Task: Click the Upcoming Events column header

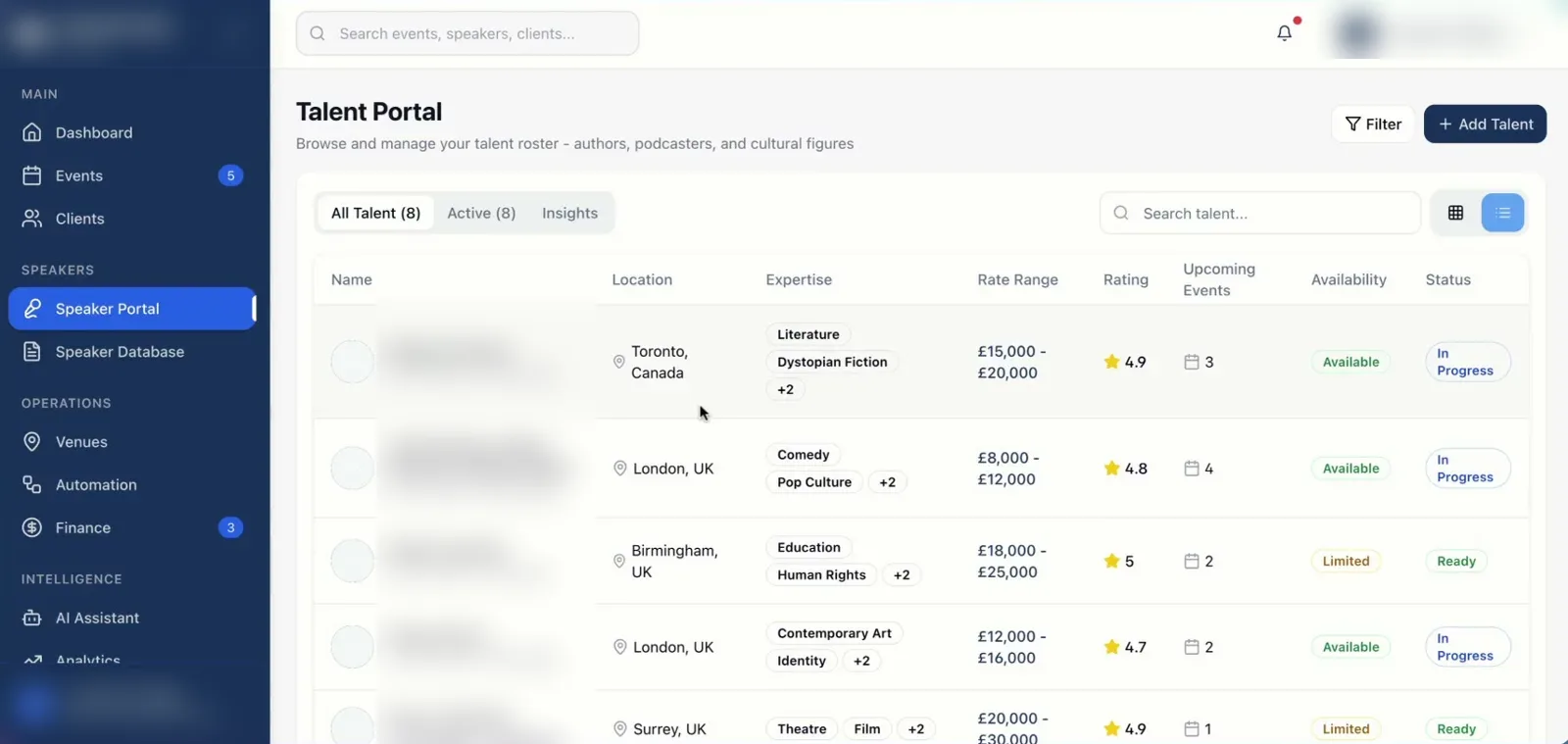Action: pyautogui.click(x=1219, y=279)
